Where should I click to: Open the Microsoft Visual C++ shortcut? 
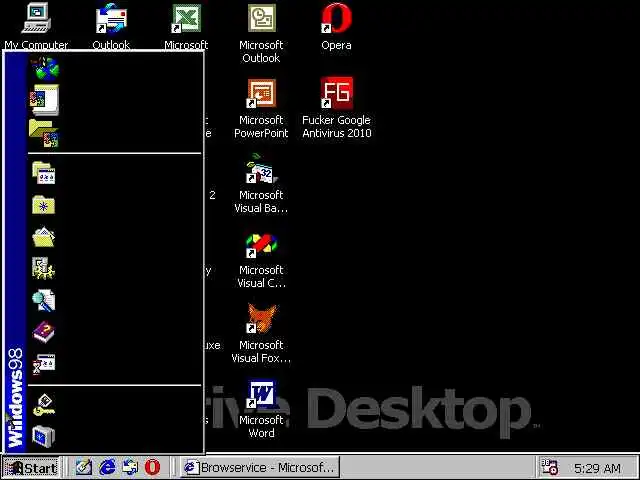261,259
